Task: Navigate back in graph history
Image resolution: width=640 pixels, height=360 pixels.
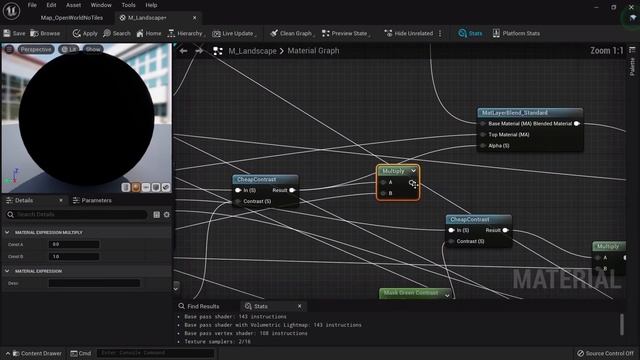Action: point(183,51)
